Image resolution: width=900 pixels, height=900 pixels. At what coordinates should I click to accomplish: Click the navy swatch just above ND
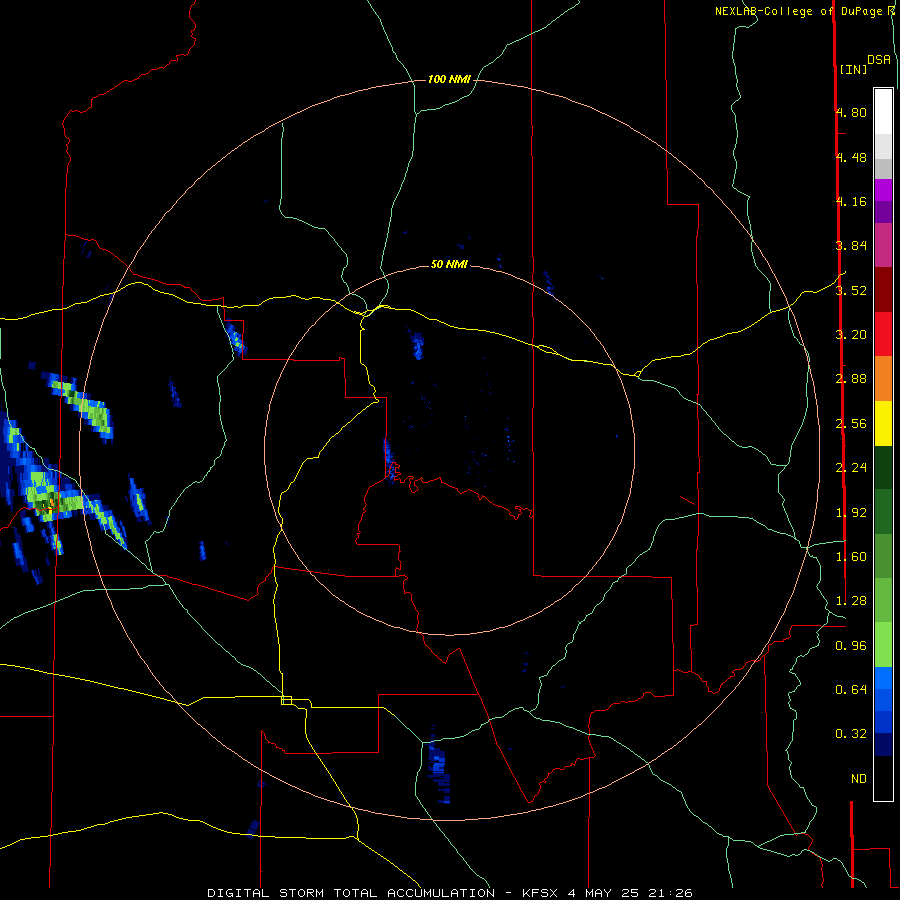point(883,744)
